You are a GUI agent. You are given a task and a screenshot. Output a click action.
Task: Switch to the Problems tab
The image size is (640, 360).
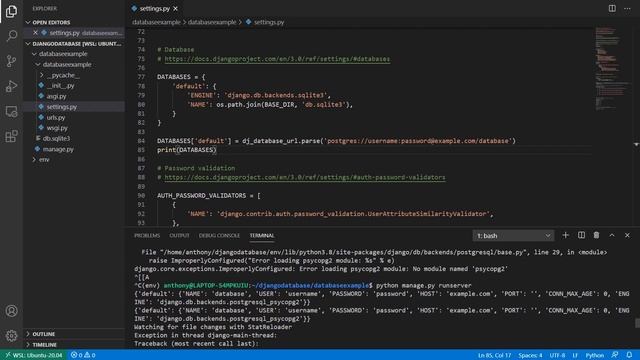pyautogui.click(x=147, y=236)
